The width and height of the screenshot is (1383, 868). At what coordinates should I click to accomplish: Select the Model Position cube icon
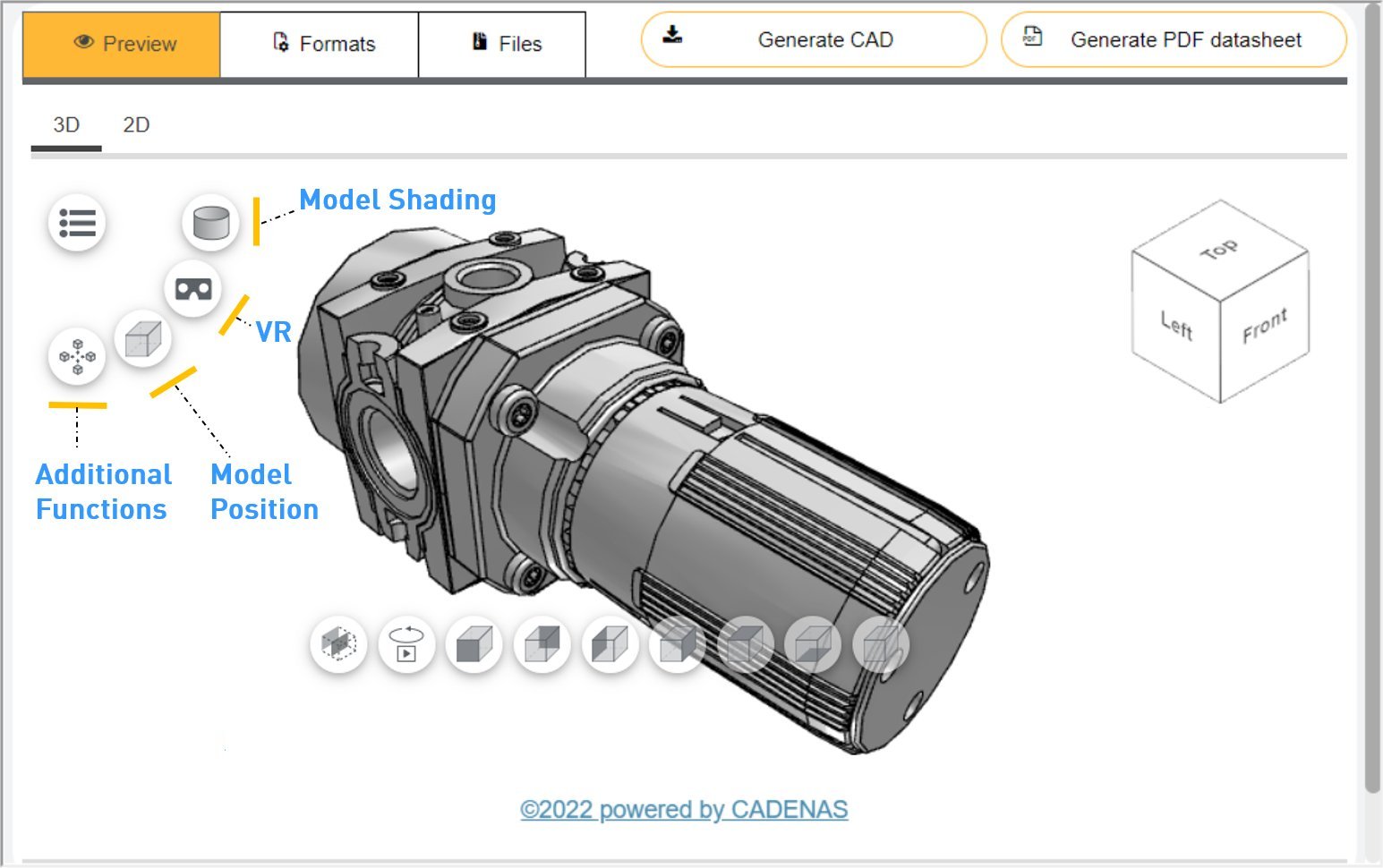[141, 338]
